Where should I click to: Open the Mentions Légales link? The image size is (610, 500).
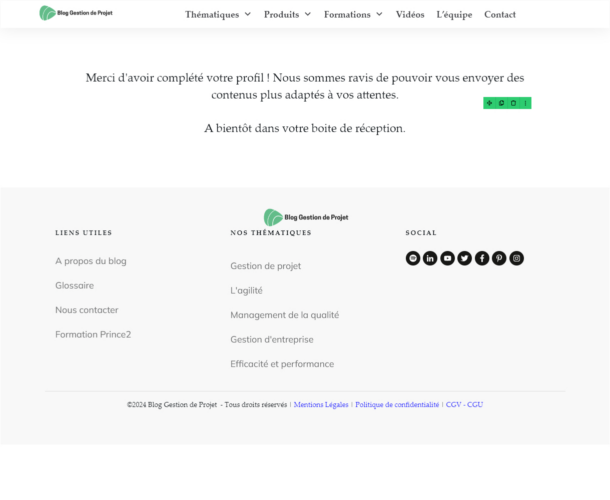(x=321, y=405)
